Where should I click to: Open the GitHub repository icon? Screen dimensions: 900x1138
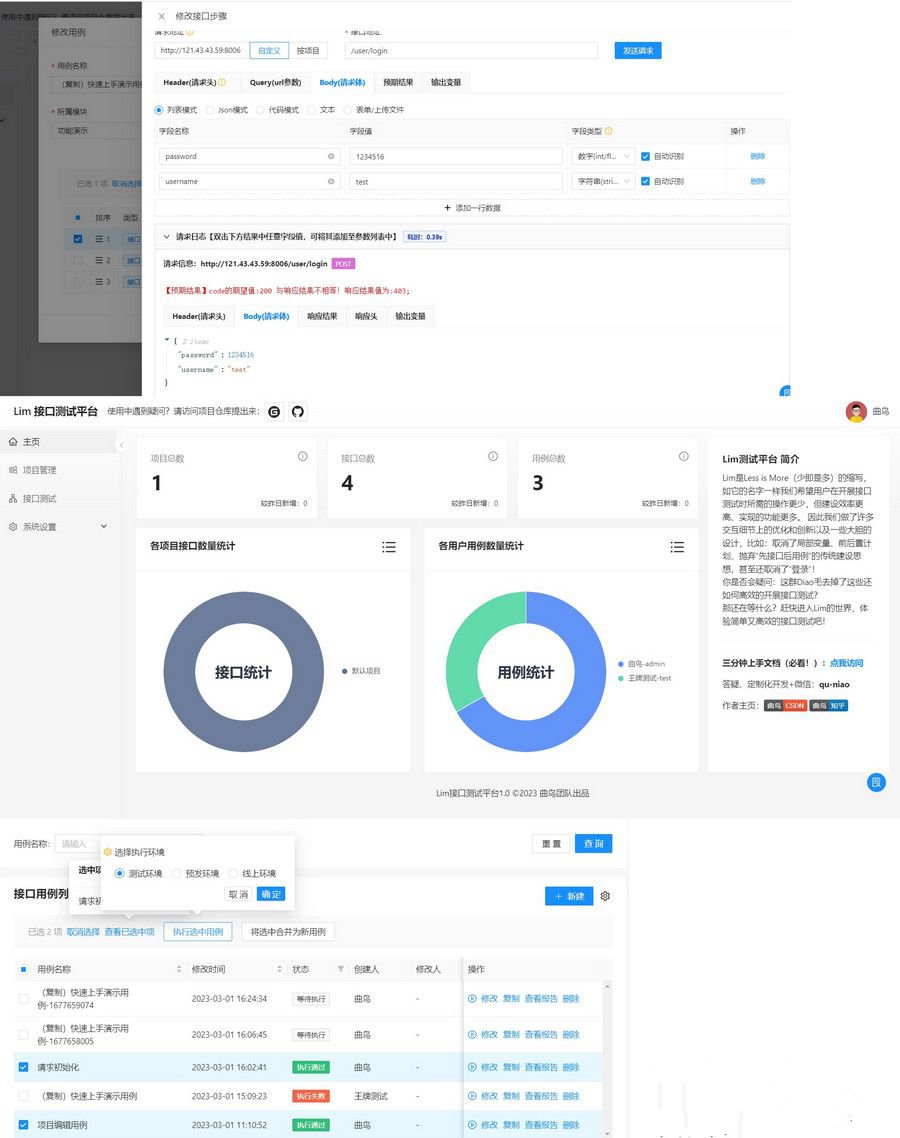click(x=297, y=412)
